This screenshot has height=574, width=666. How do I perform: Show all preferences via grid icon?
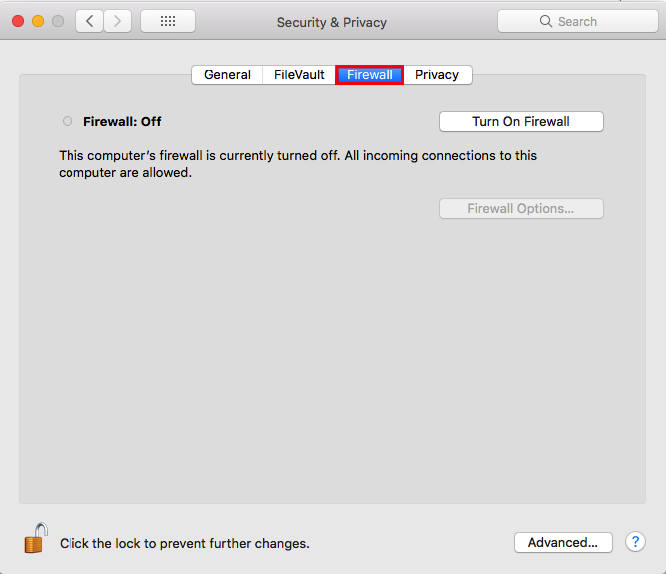pos(168,21)
